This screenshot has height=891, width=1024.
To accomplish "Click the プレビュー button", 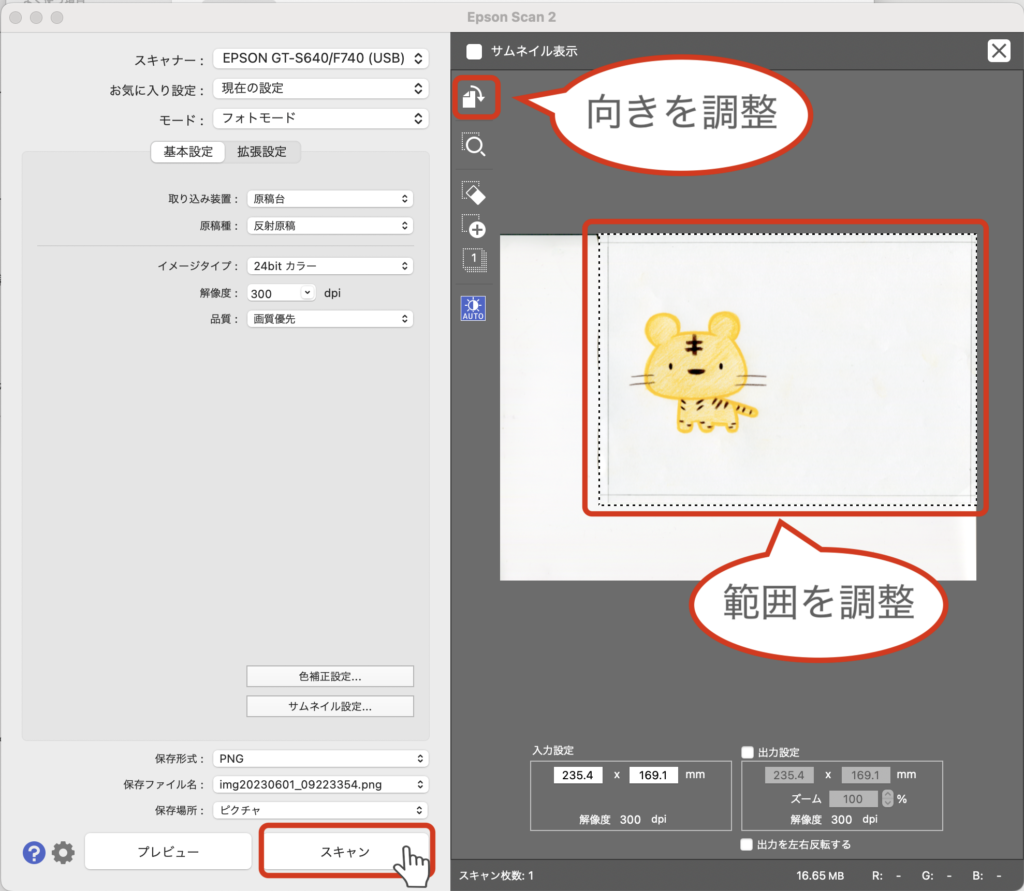I will [168, 852].
